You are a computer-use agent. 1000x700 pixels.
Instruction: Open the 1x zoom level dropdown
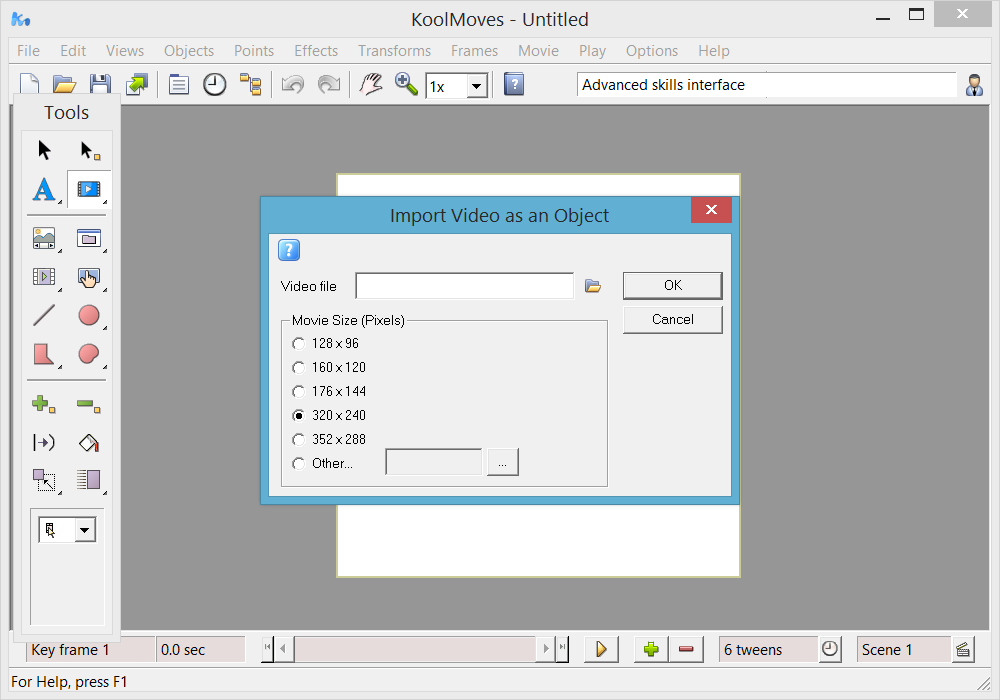[476, 85]
